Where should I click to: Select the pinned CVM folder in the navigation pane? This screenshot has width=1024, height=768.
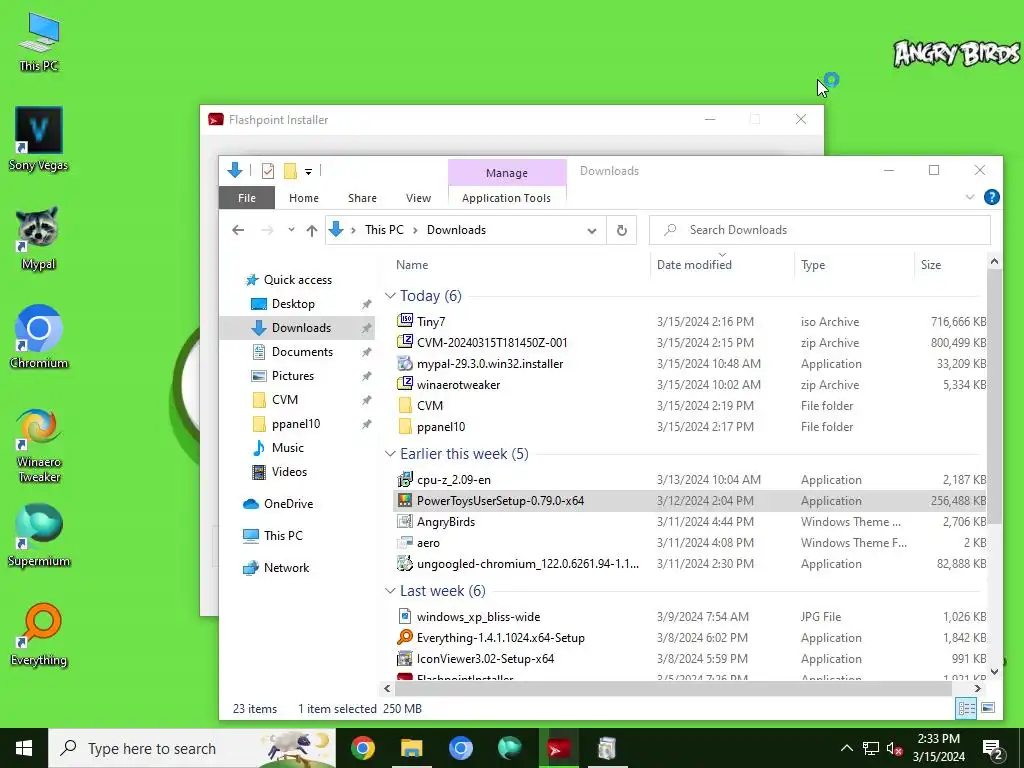285,400
